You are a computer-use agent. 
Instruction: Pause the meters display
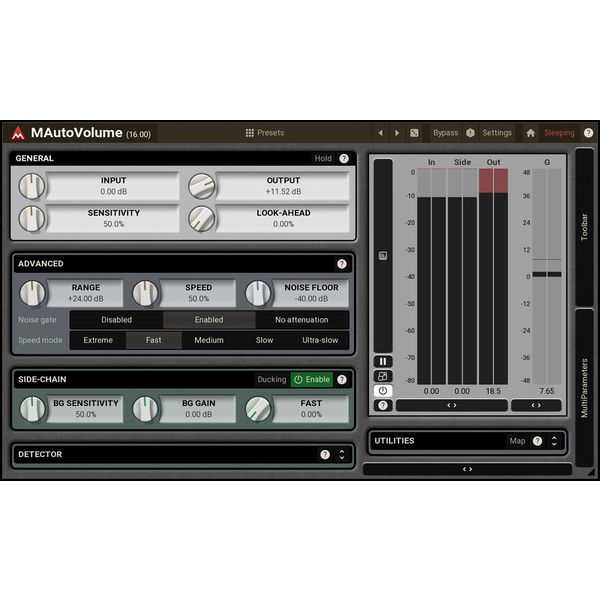coord(383,362)
